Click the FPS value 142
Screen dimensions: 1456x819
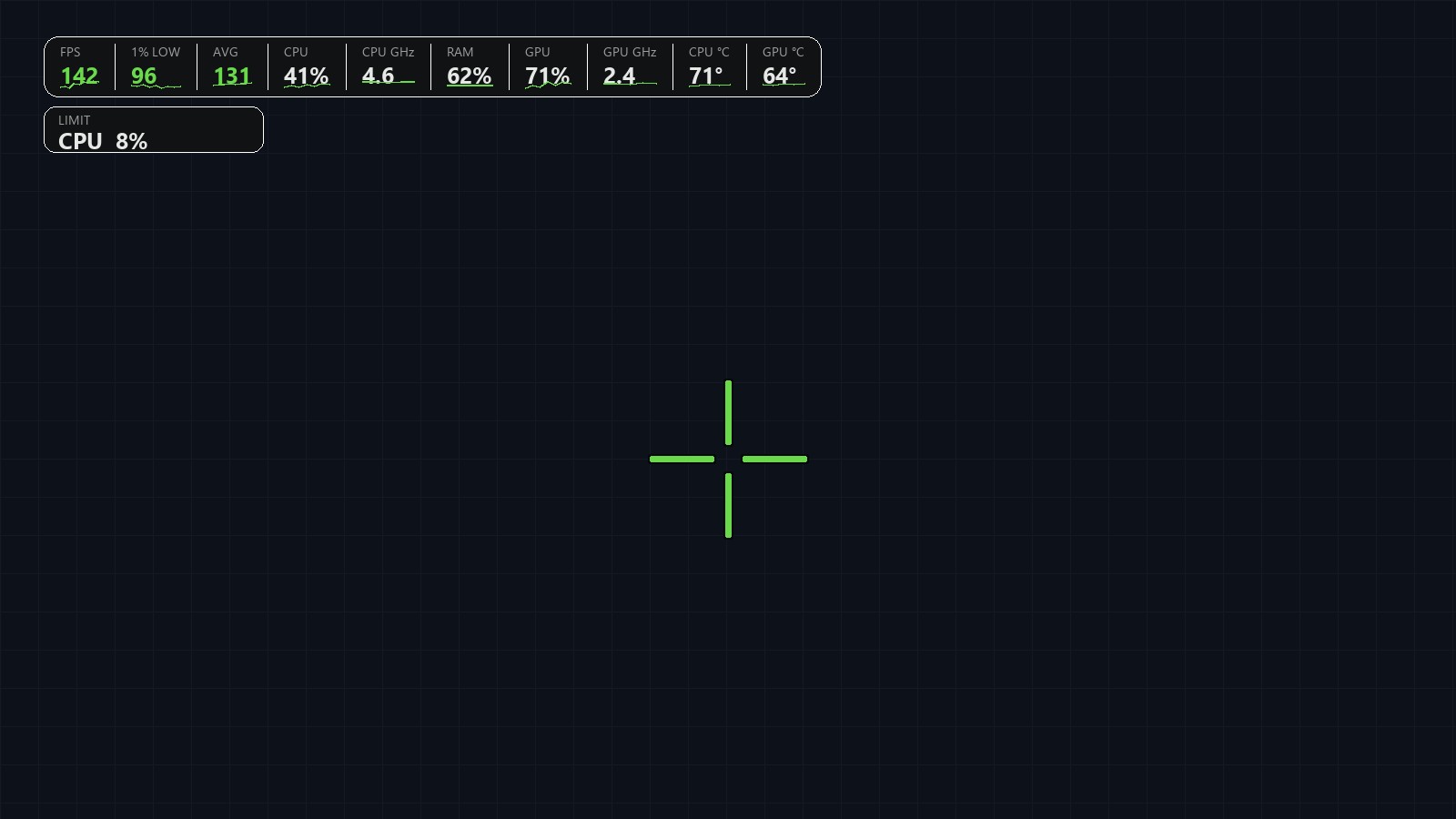(x=79, y=76)
